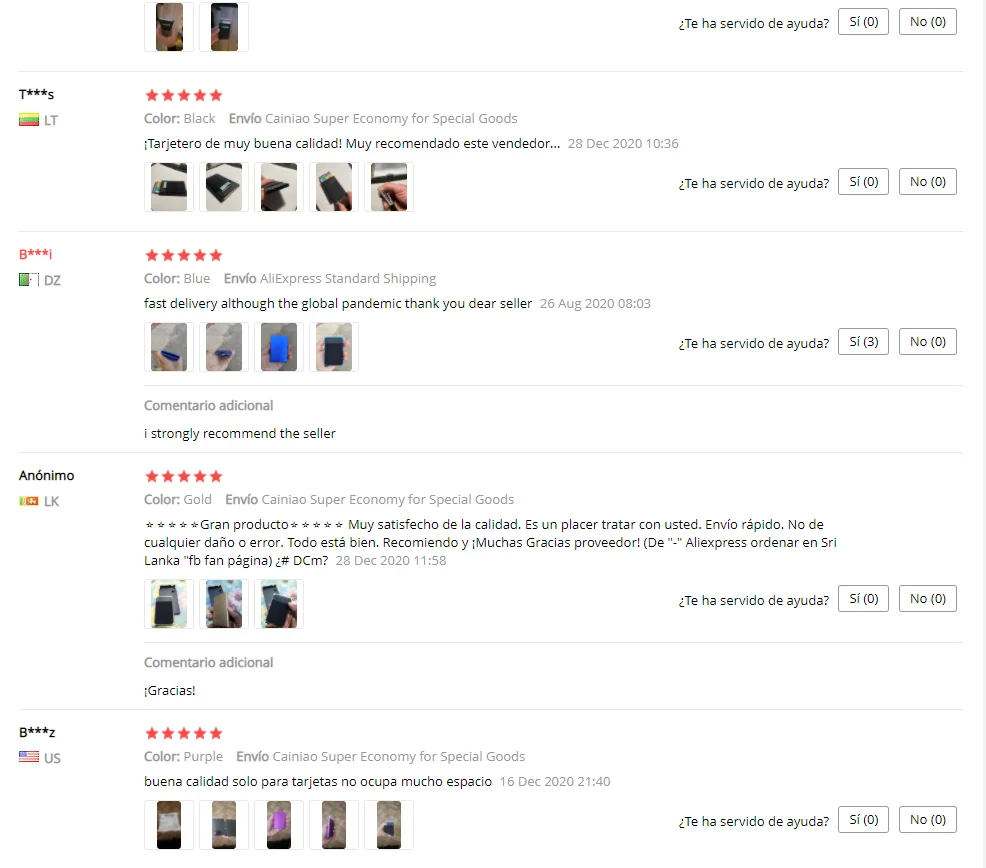This screenshot has width=986, height=868.
Task: Click No (0) on Anónimo review
Action: (928, 599)
